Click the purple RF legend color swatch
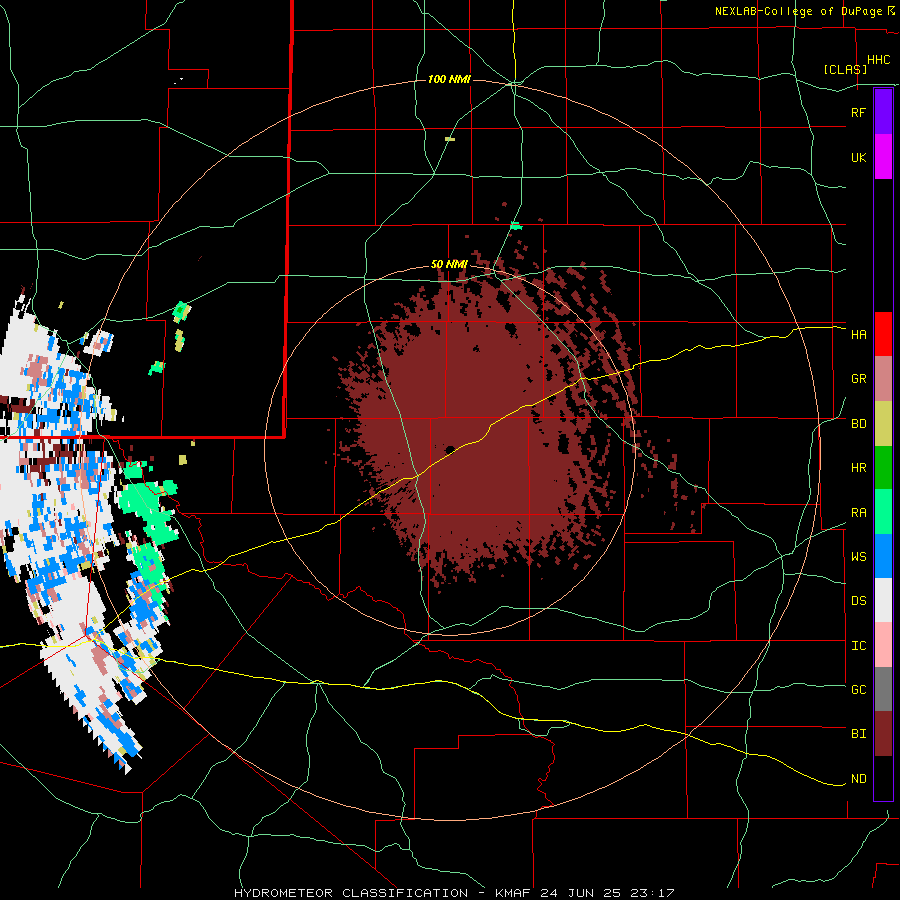The height and width of the screenshot is (900, 900). tap(883, 112)
